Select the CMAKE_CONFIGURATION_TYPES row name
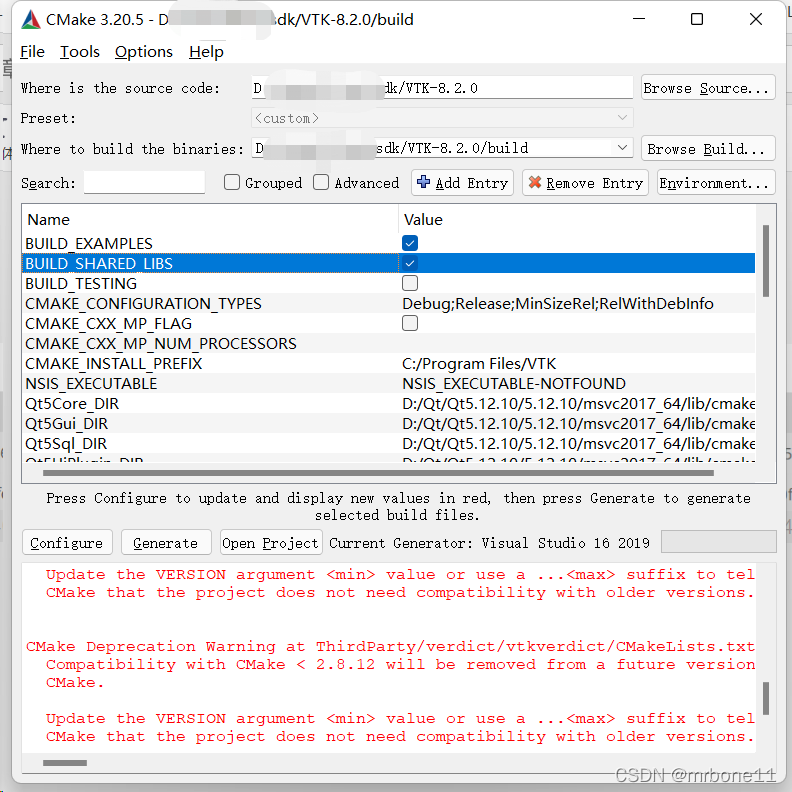 point(143,304)
